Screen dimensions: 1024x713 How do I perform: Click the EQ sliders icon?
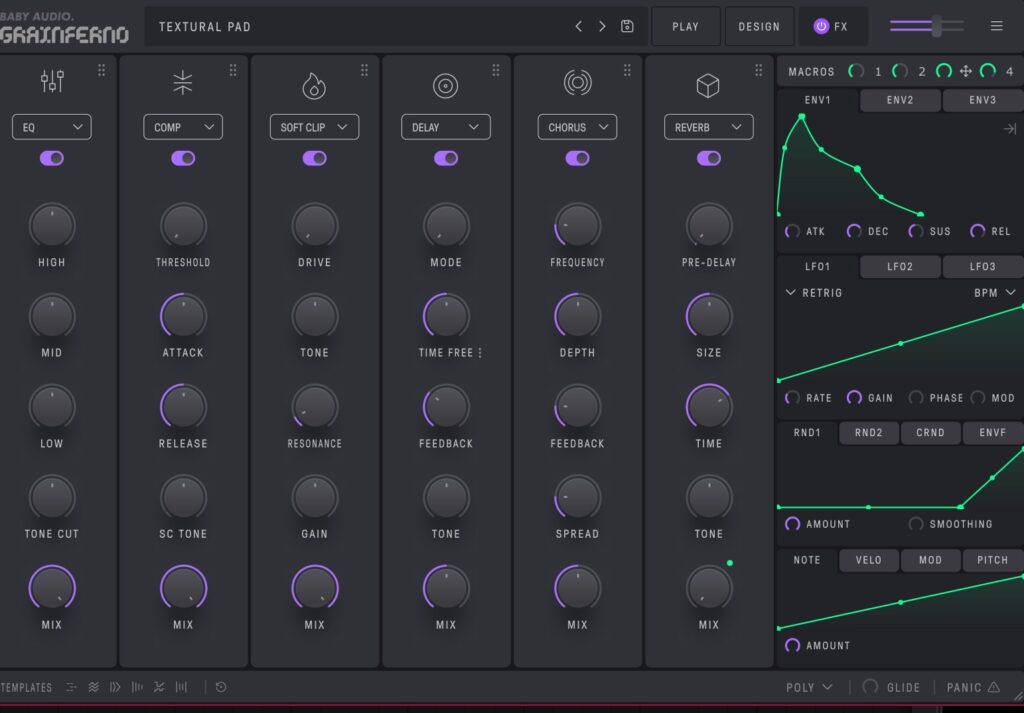pyautogui.click(x=52, y=82)
